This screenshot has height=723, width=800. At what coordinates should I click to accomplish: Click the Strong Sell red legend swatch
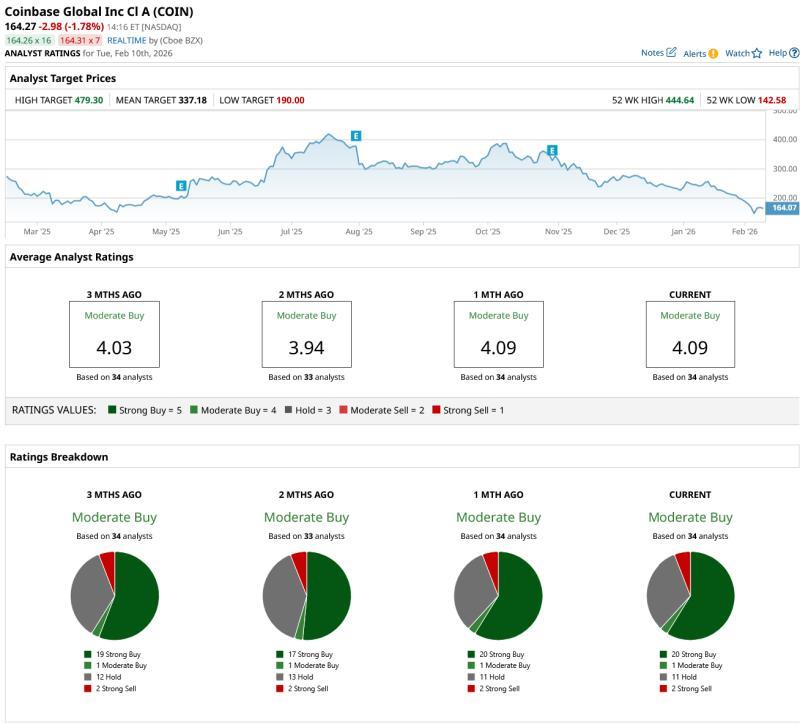pyautogui.click(x=436, y=410)
